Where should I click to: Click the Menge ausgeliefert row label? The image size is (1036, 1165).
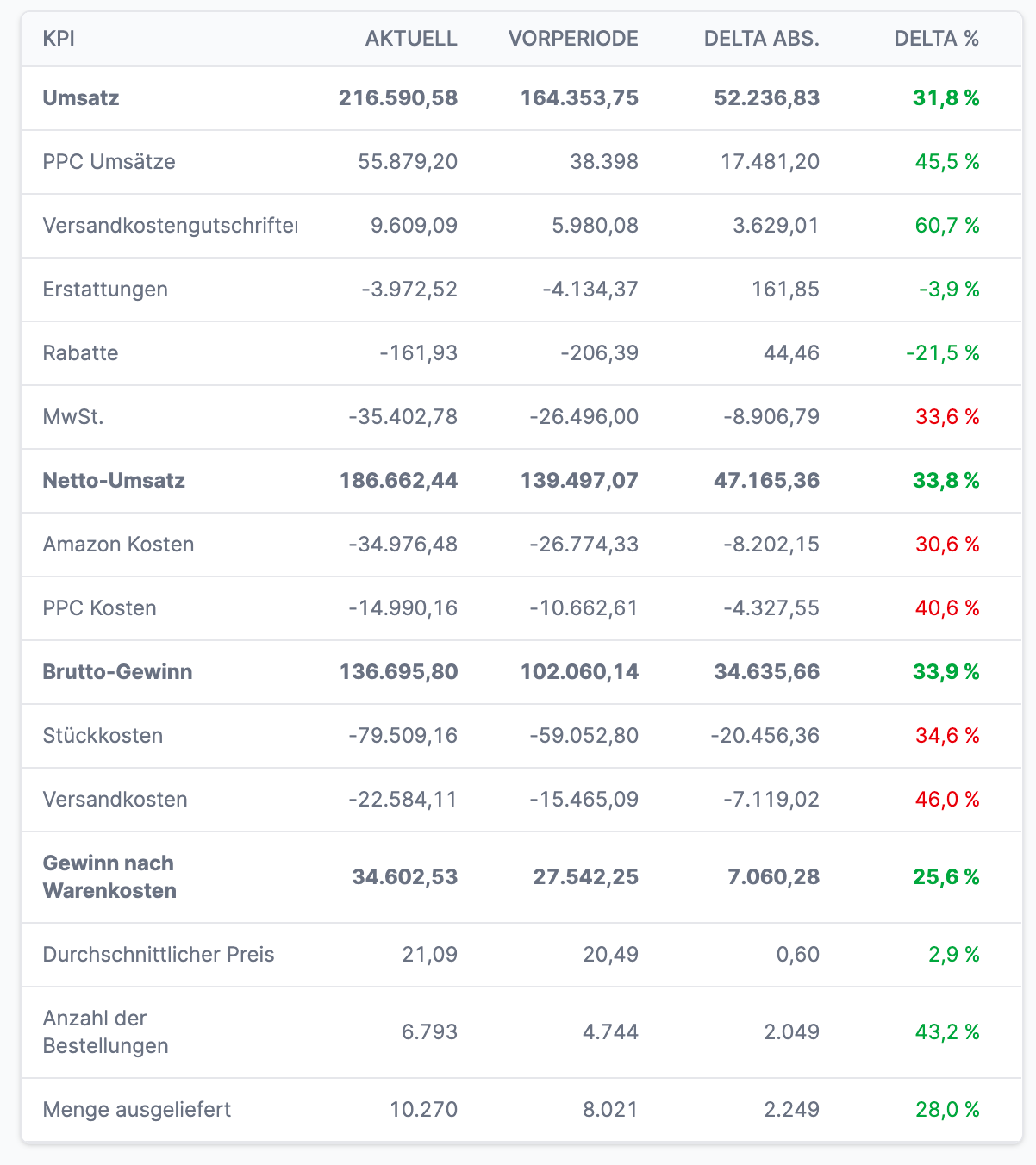click(137, 1110)
